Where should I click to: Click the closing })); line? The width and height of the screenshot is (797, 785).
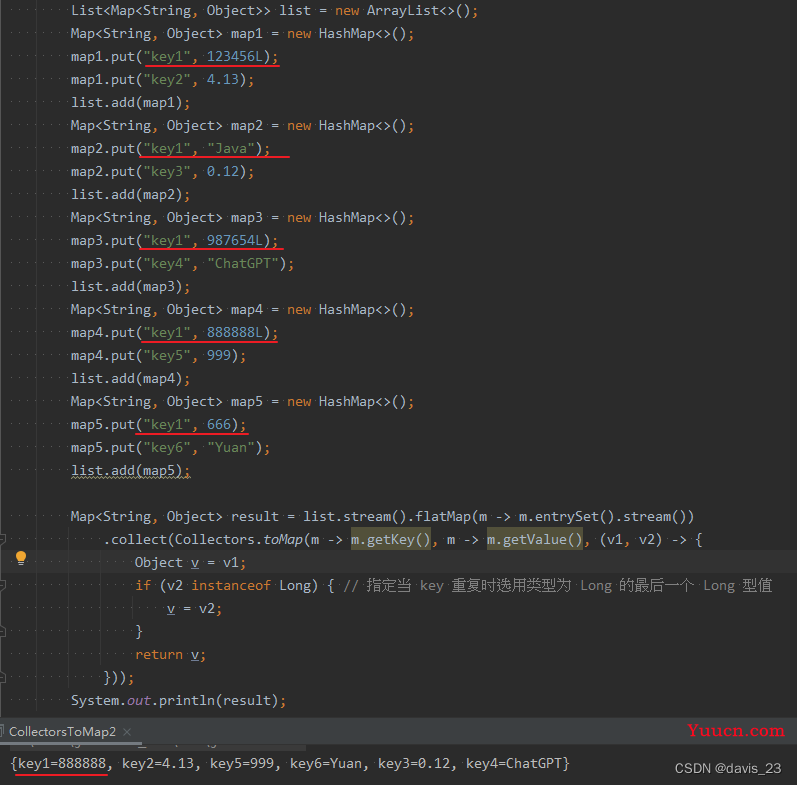click(118, 678)
